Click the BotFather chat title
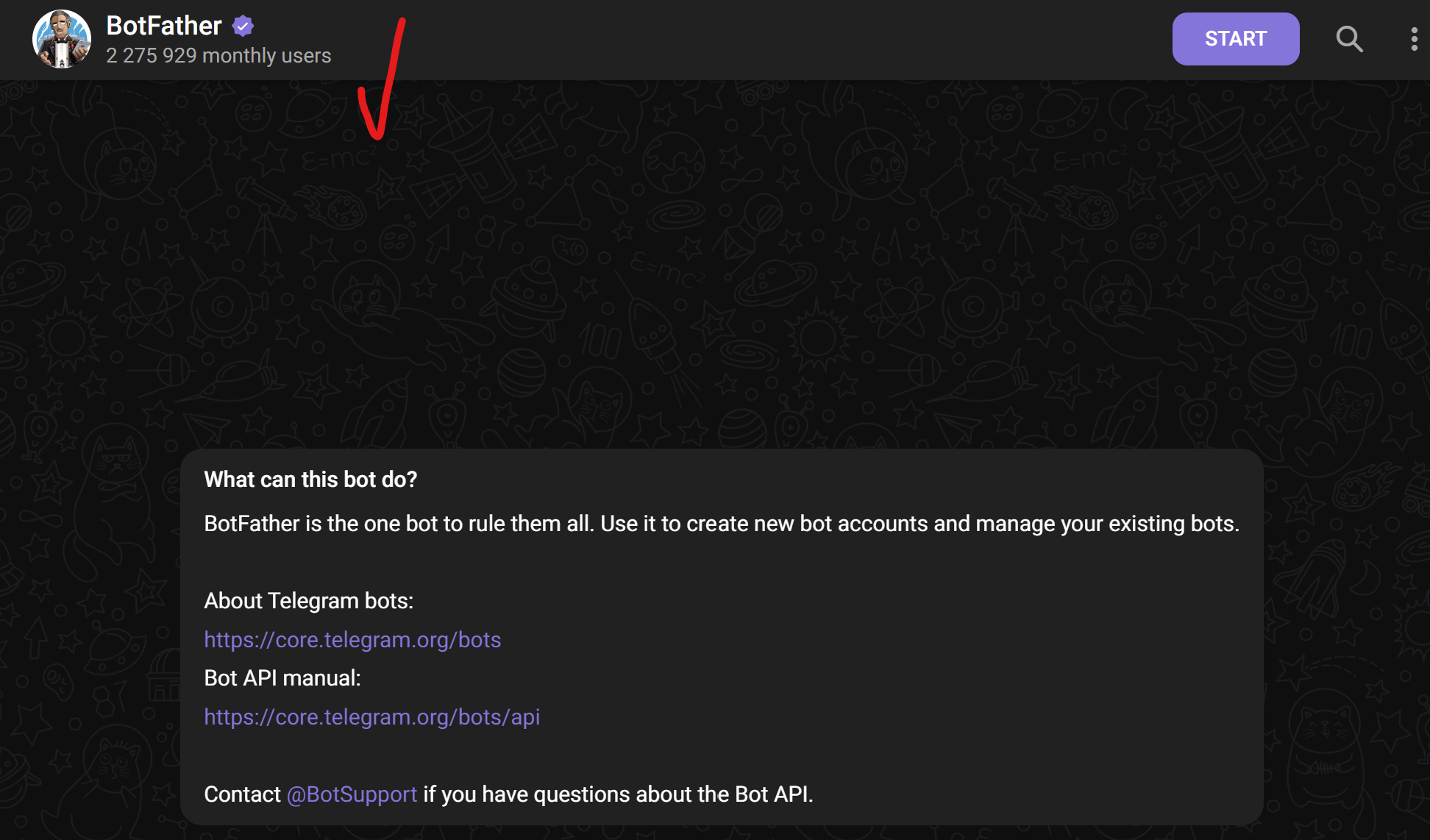Image resolution: width=1430 pixels, height=840 pixels. (164, 26)
